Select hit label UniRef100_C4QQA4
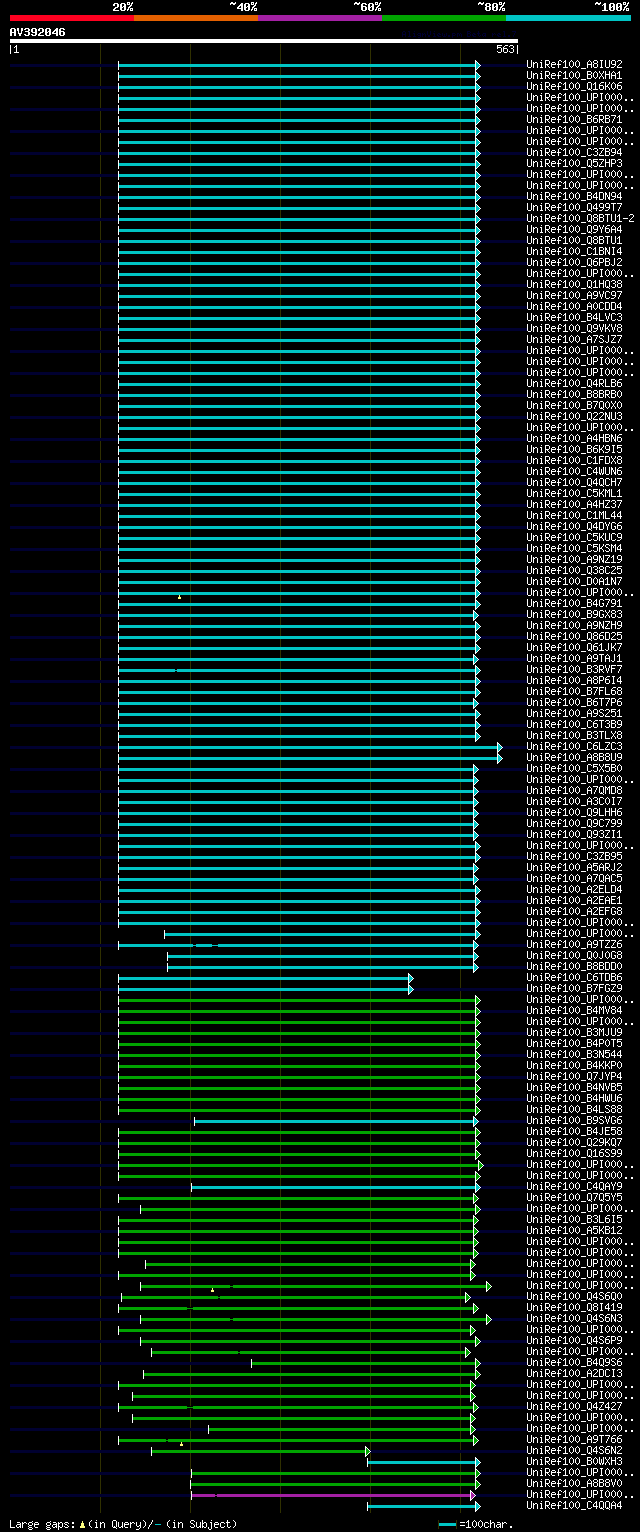Screen dimensions: 640x1532 pos(574,1505)
